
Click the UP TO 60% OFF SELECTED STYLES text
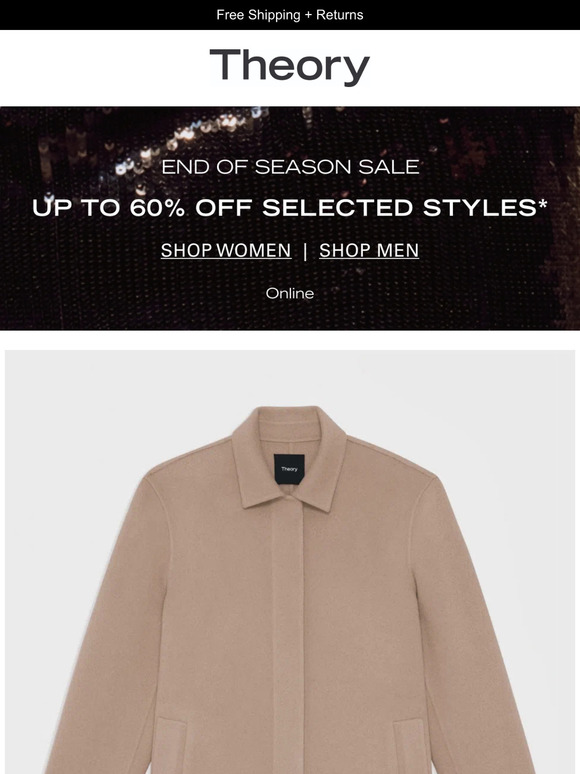coord(284,208)
